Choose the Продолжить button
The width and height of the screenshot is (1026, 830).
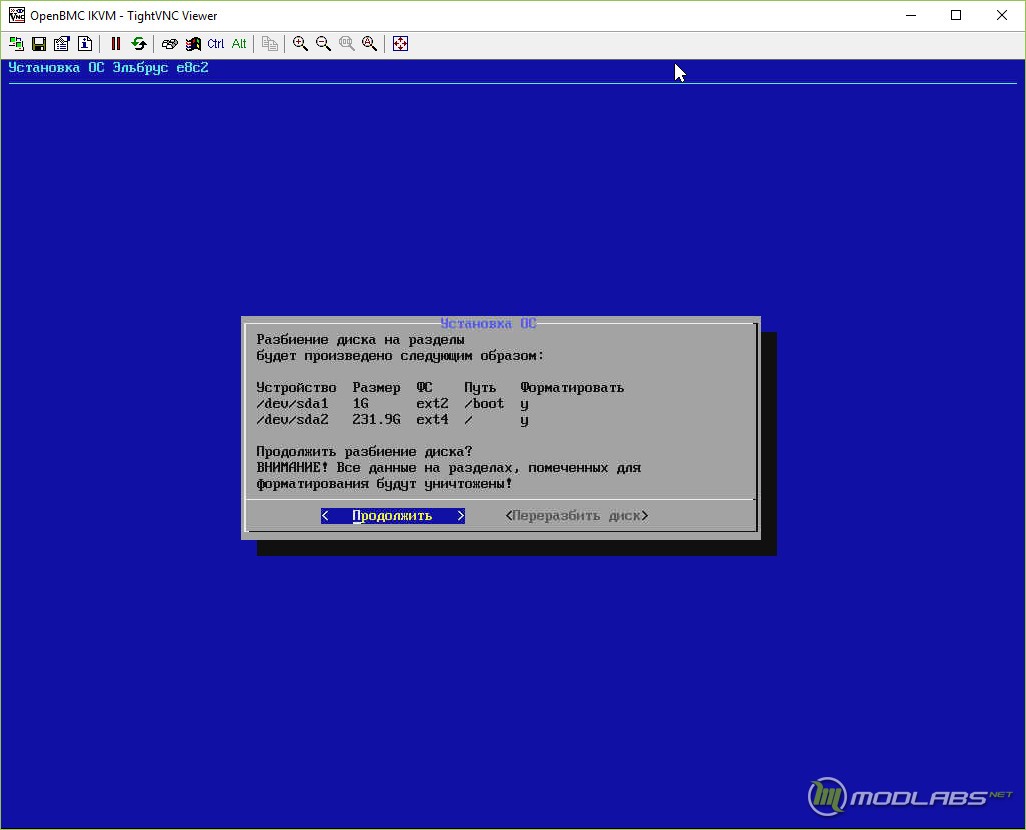[393, 516]
